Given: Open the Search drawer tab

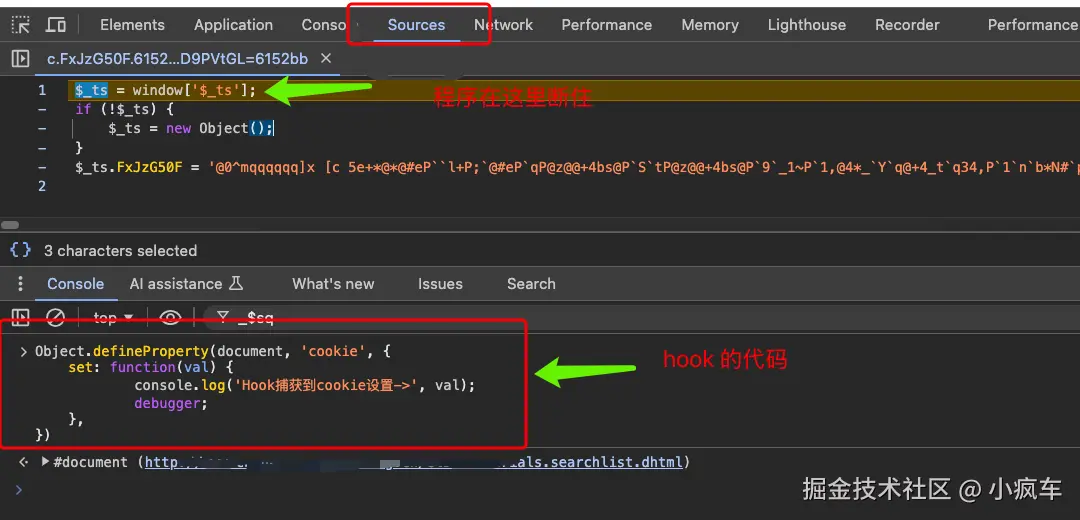Looking at the screenshot, I should tap(531, 284).
